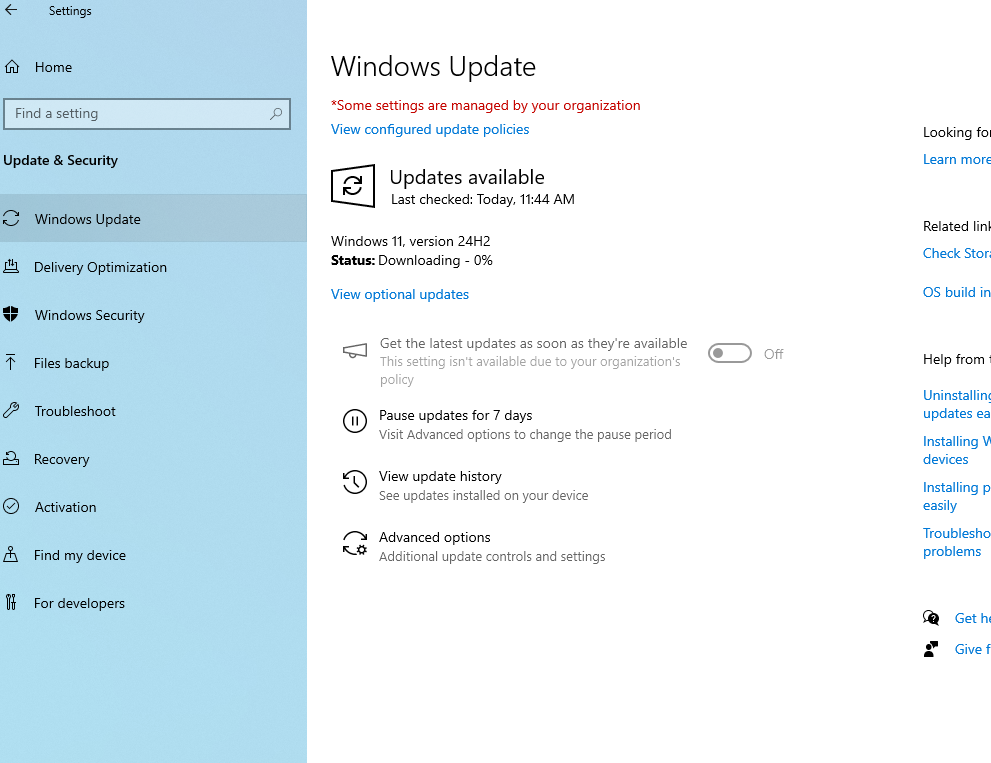Click the 'Updates available' heading text
991x763 pixels.
pyautogui.click(x=467, y=177)
